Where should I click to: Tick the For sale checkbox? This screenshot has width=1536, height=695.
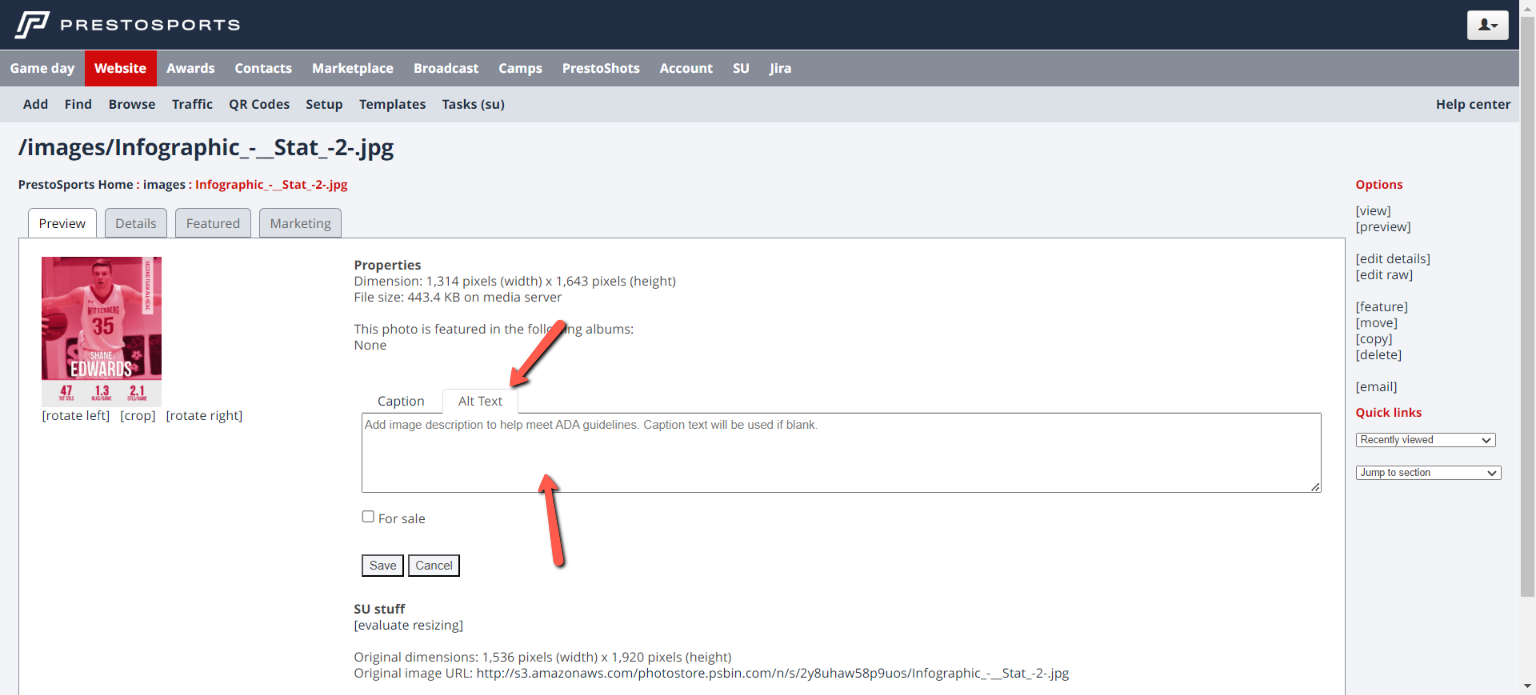point(368,517)
